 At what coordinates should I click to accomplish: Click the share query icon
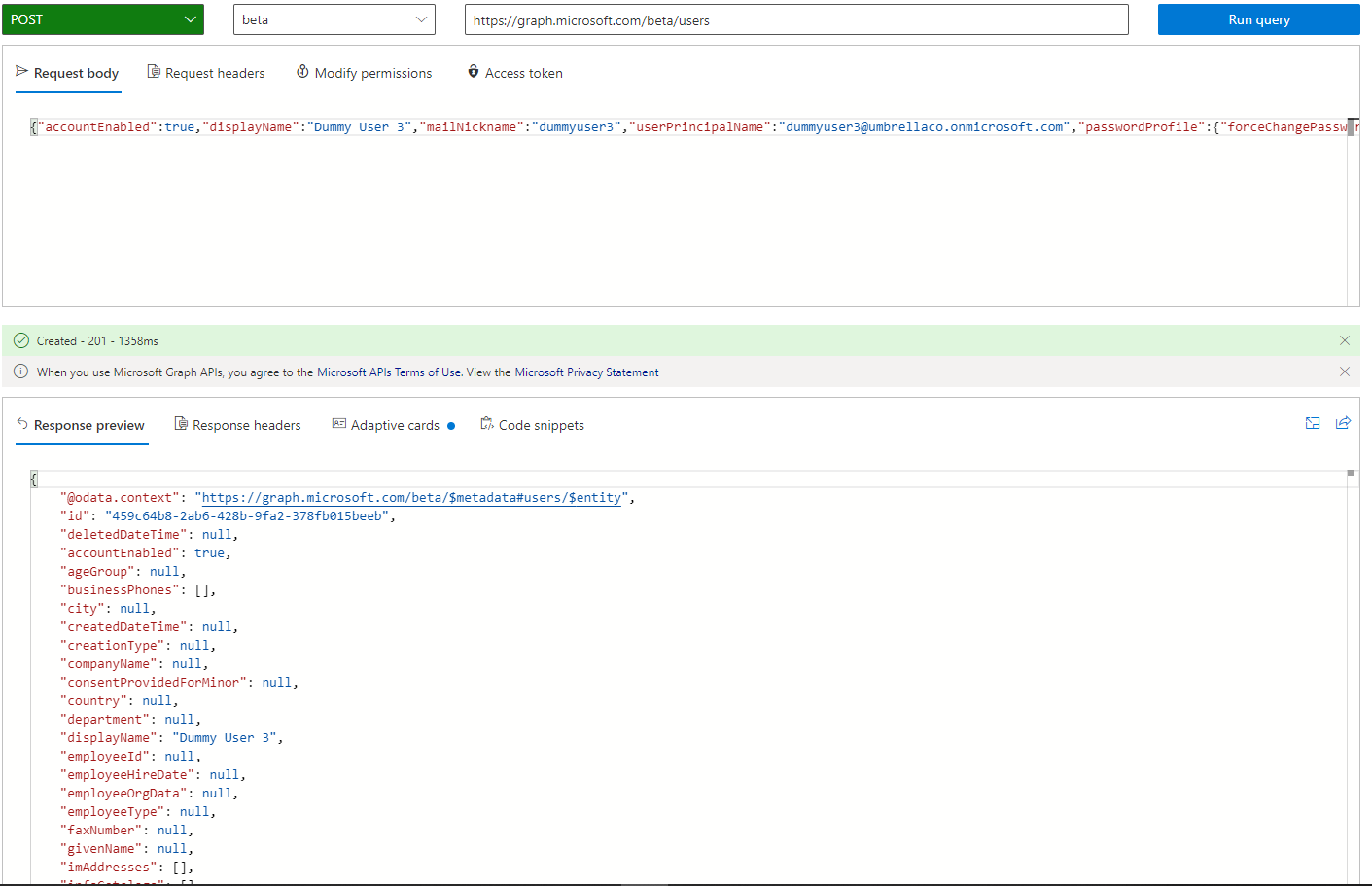point(1344,423)
